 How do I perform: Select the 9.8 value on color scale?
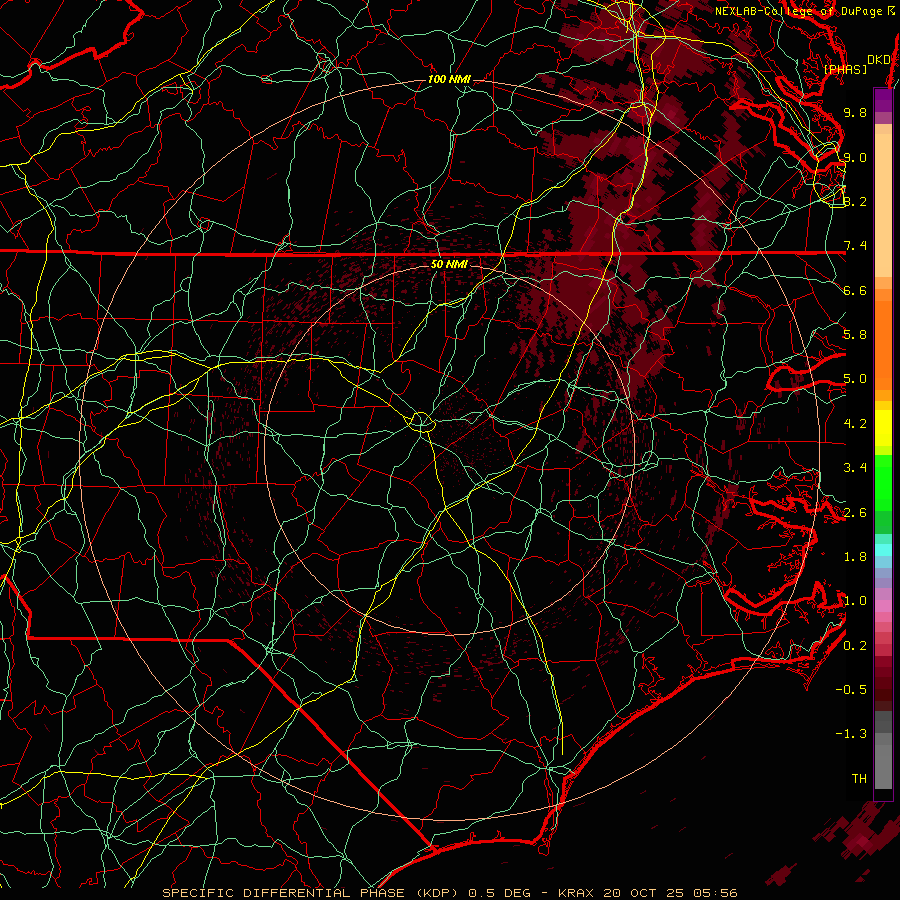click(855, 112)
